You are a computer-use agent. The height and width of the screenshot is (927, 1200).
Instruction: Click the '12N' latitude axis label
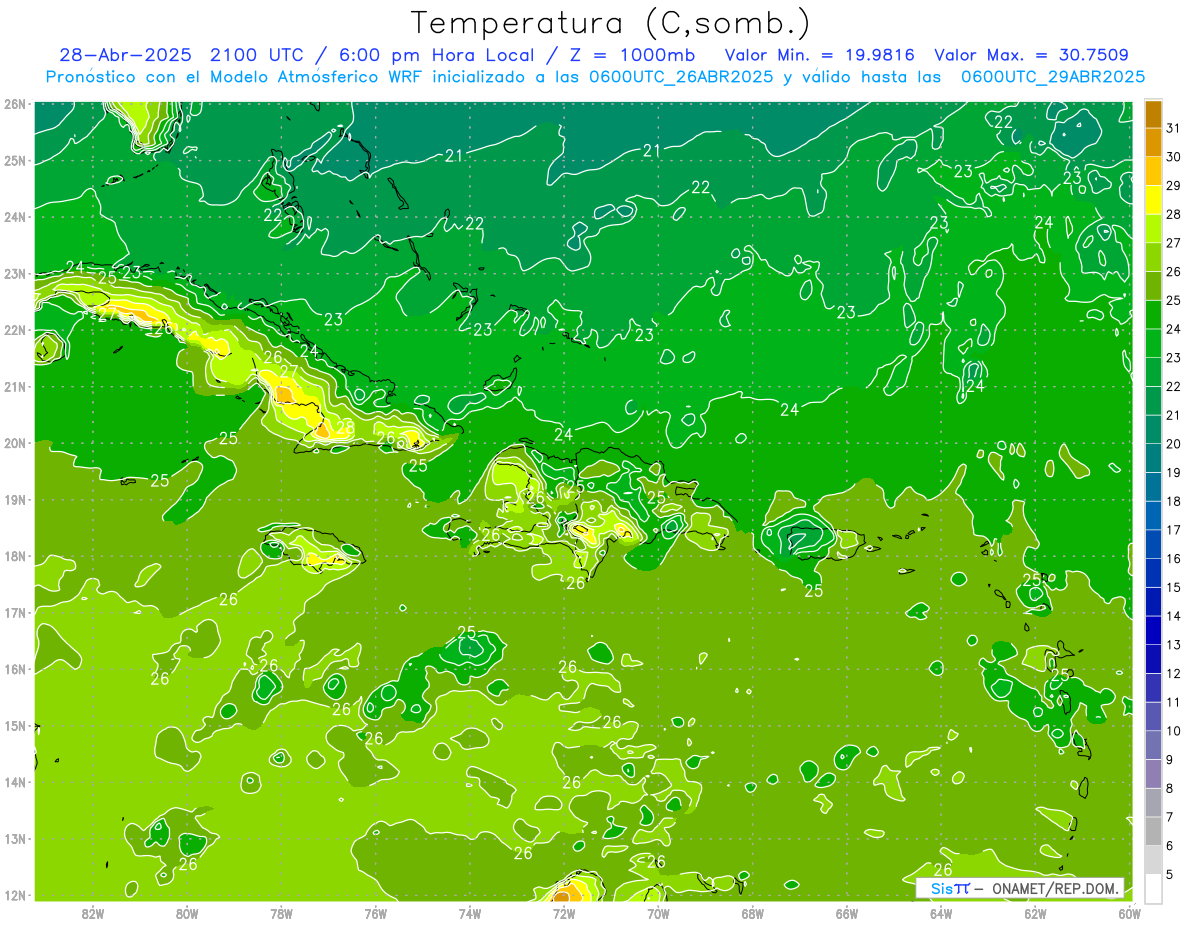click(16, 895)
